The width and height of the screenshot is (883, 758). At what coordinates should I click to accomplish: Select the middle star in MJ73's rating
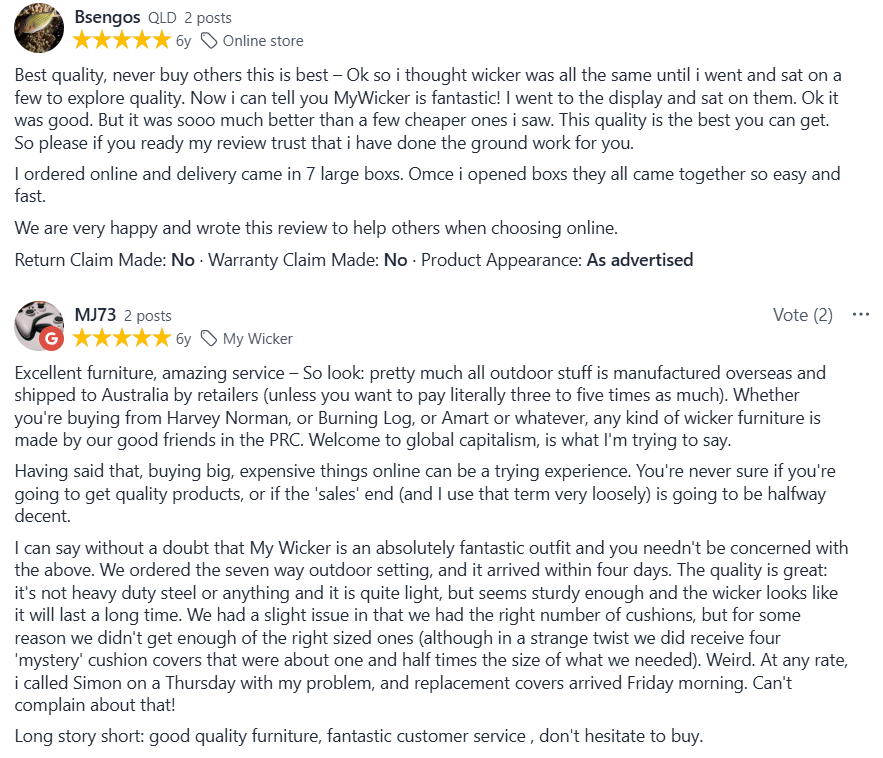pyautogui.click(x=122, y=338)
